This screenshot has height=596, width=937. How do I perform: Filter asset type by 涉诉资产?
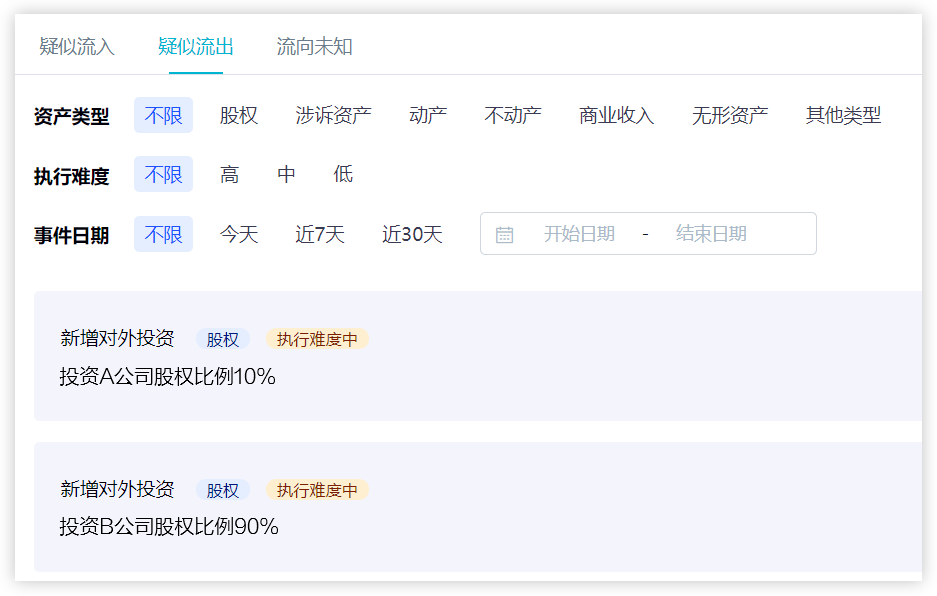pos(333,115)
